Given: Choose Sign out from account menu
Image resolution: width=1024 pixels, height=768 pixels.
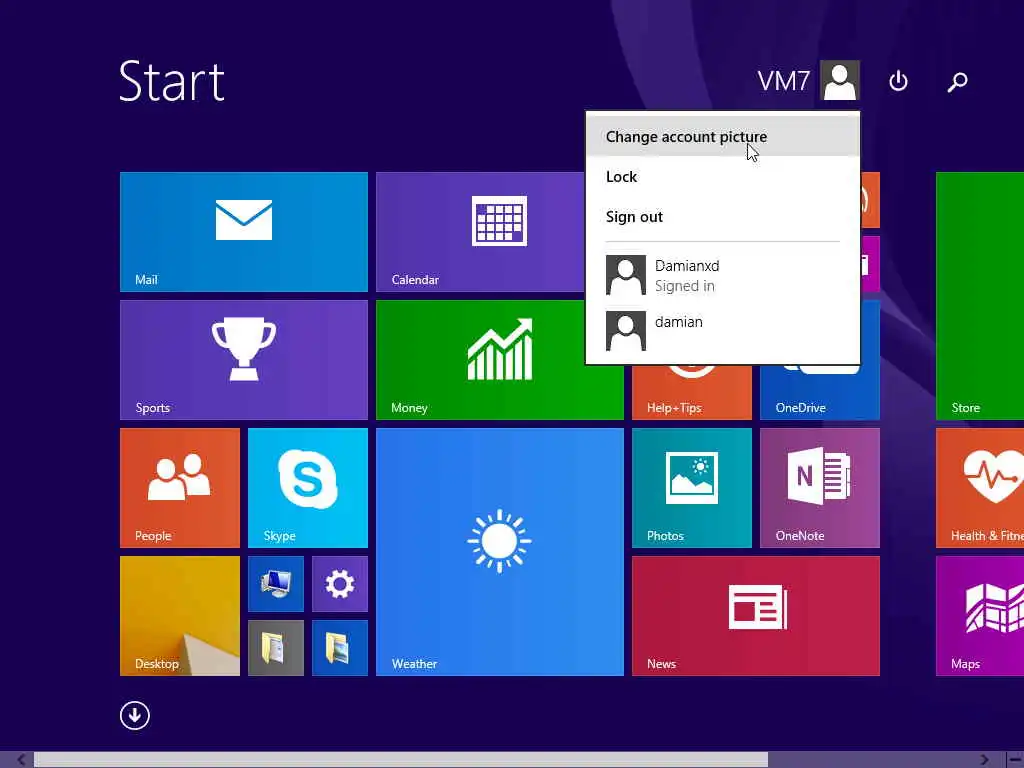Looking at the screenshot, I should point(723,217).
